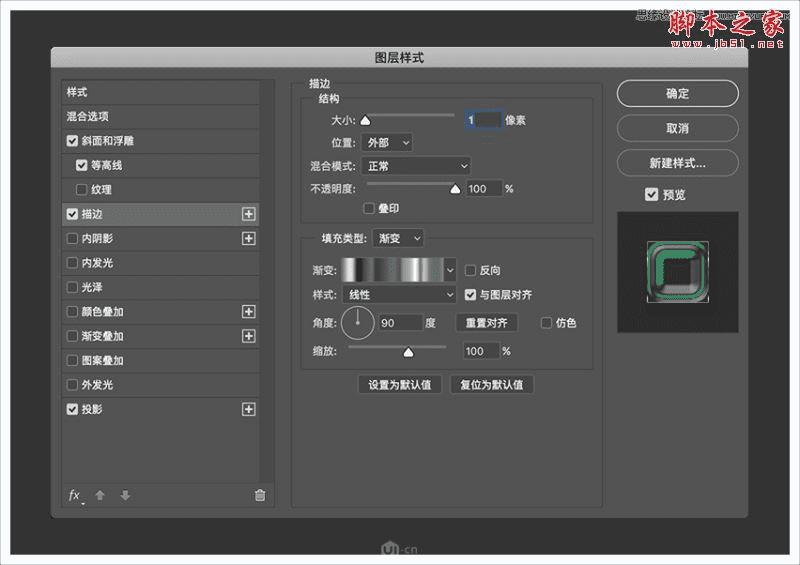800x565 pixels.
Task: Click the 确定 button
Action: point(678,94)
